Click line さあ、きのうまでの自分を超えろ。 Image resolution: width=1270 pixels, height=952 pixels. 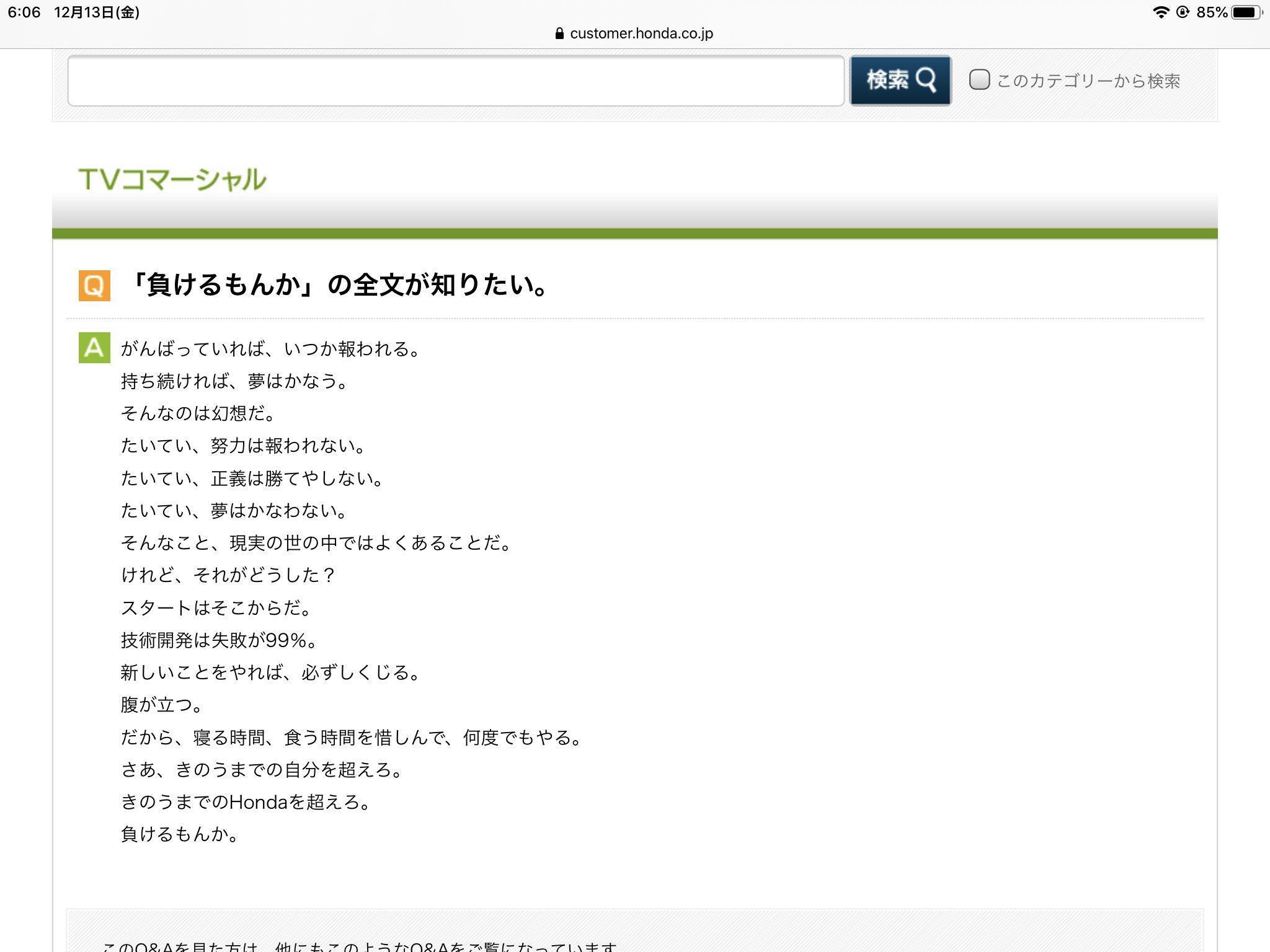tap(262, 770)
